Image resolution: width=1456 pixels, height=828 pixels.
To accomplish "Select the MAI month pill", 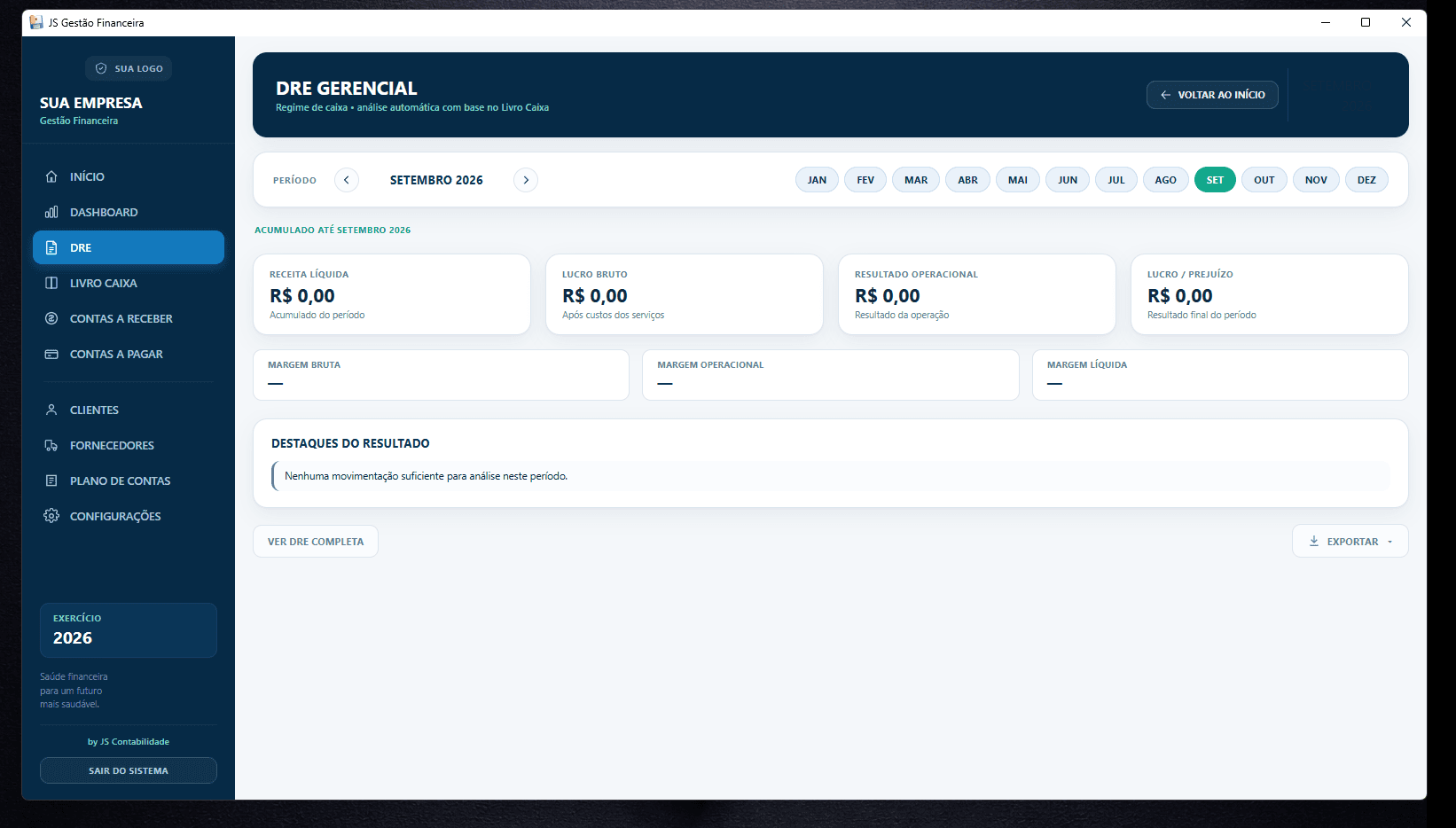I will coord(1018,180).
